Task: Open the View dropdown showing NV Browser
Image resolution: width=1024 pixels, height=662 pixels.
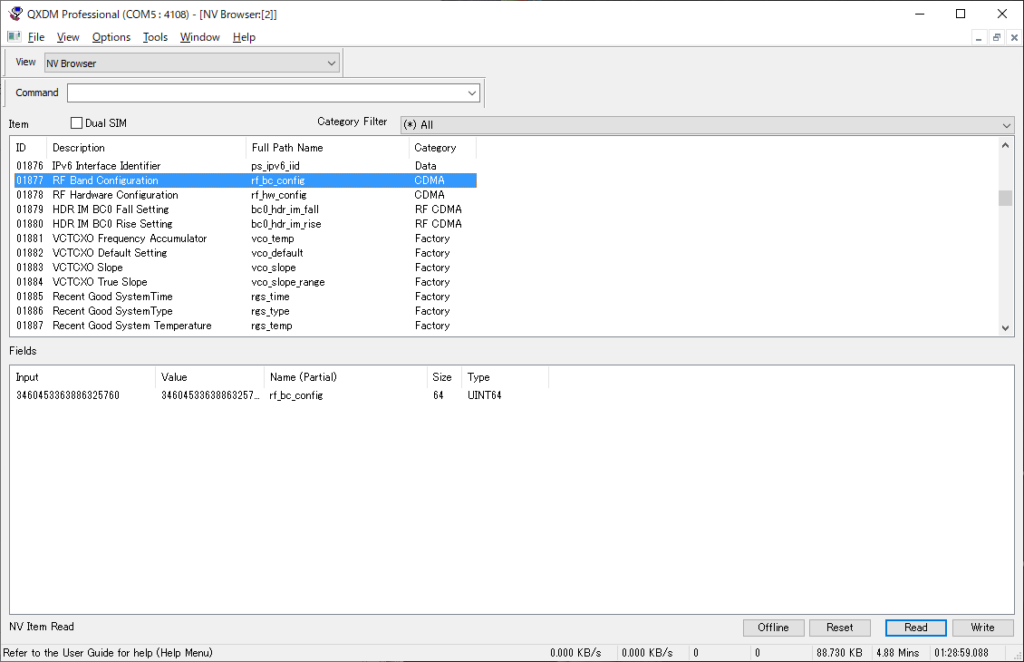Action: click(x=192, y=63)
